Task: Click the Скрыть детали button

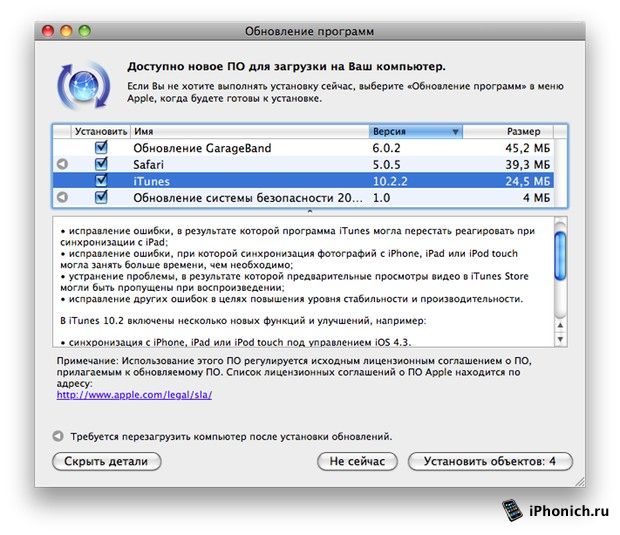Action: (x=107, y=461)
